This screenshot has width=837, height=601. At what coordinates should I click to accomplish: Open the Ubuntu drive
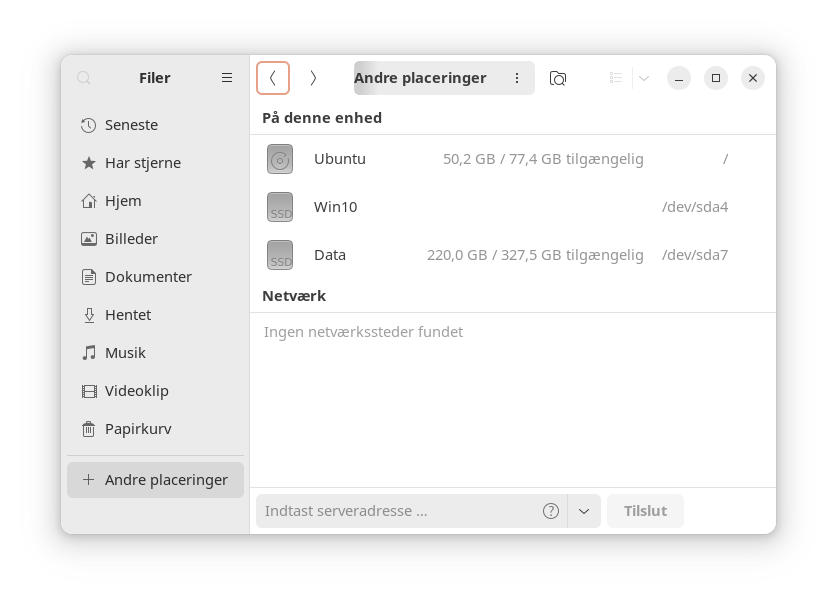(x=340, y=159)
